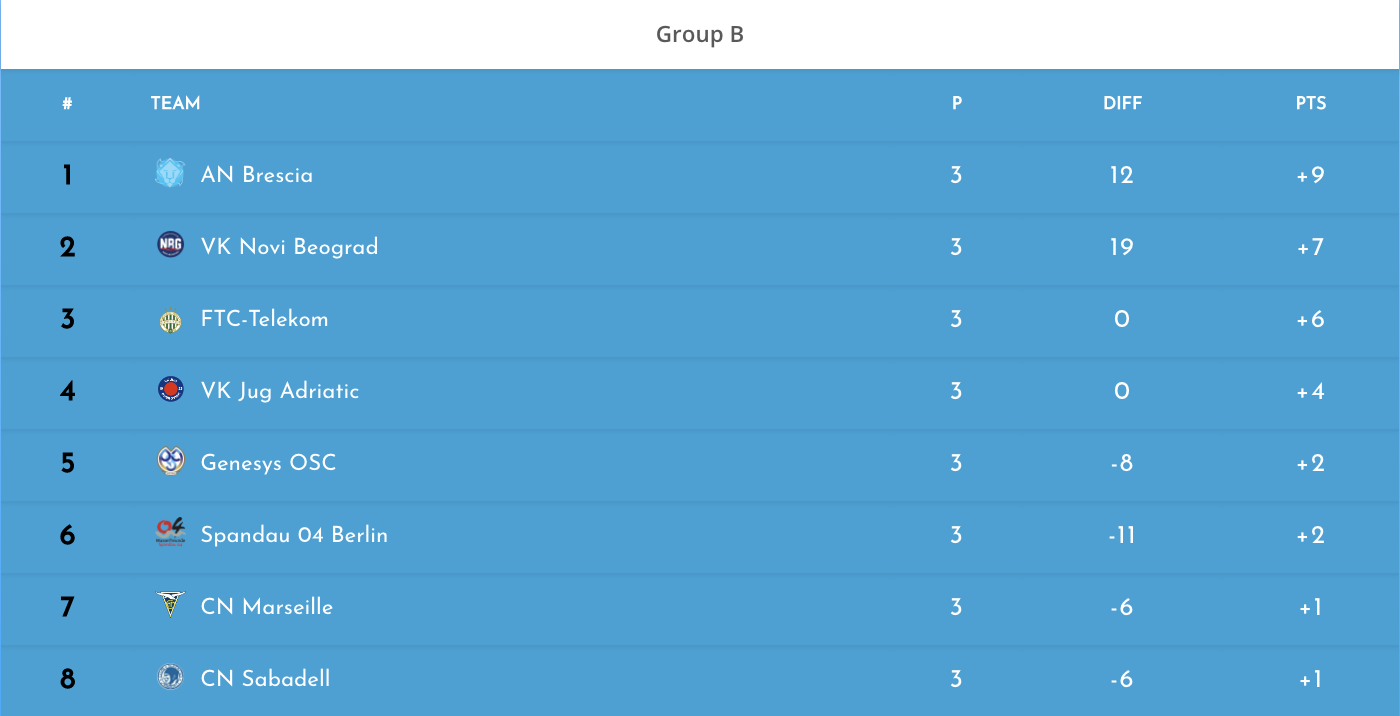1400x716 pixels.
Task: Sort by the PTS column header
Action: 1310,104
